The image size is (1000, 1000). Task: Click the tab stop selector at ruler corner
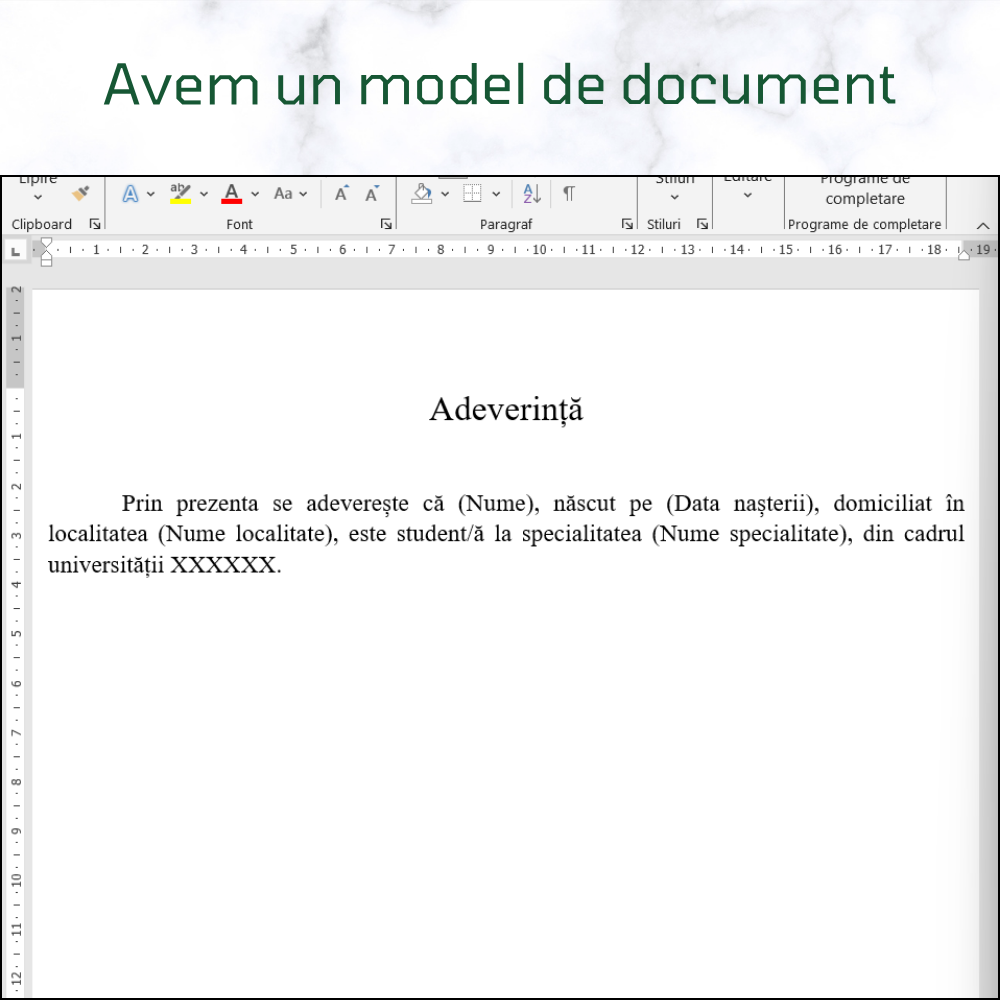pos(15,250)
